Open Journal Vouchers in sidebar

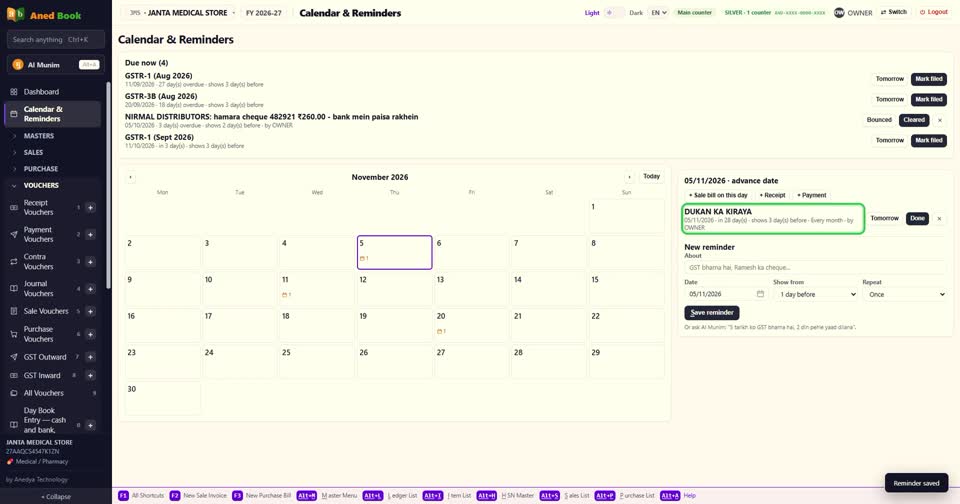tap(39, 288)
